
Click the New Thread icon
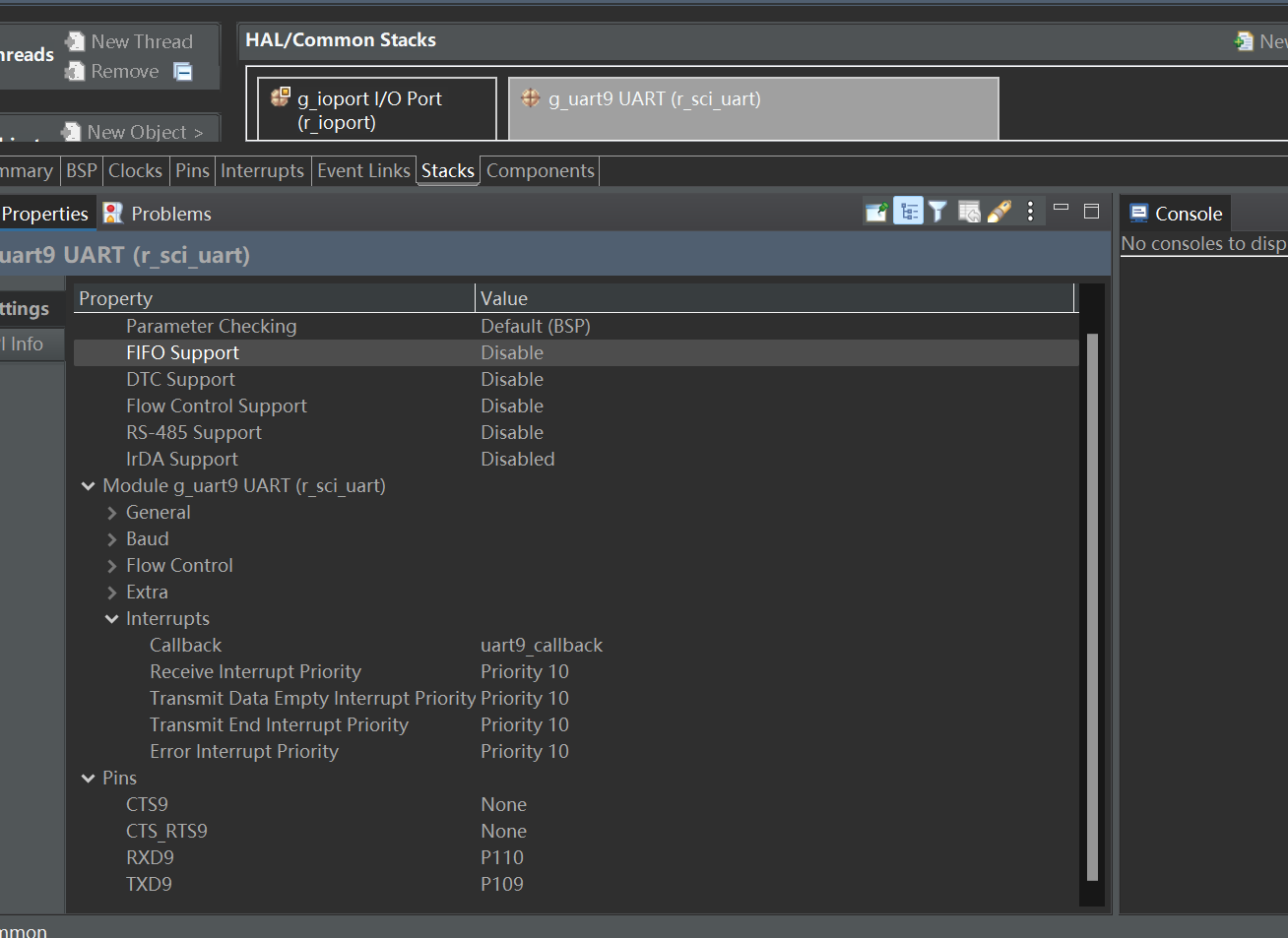[75, 41]
